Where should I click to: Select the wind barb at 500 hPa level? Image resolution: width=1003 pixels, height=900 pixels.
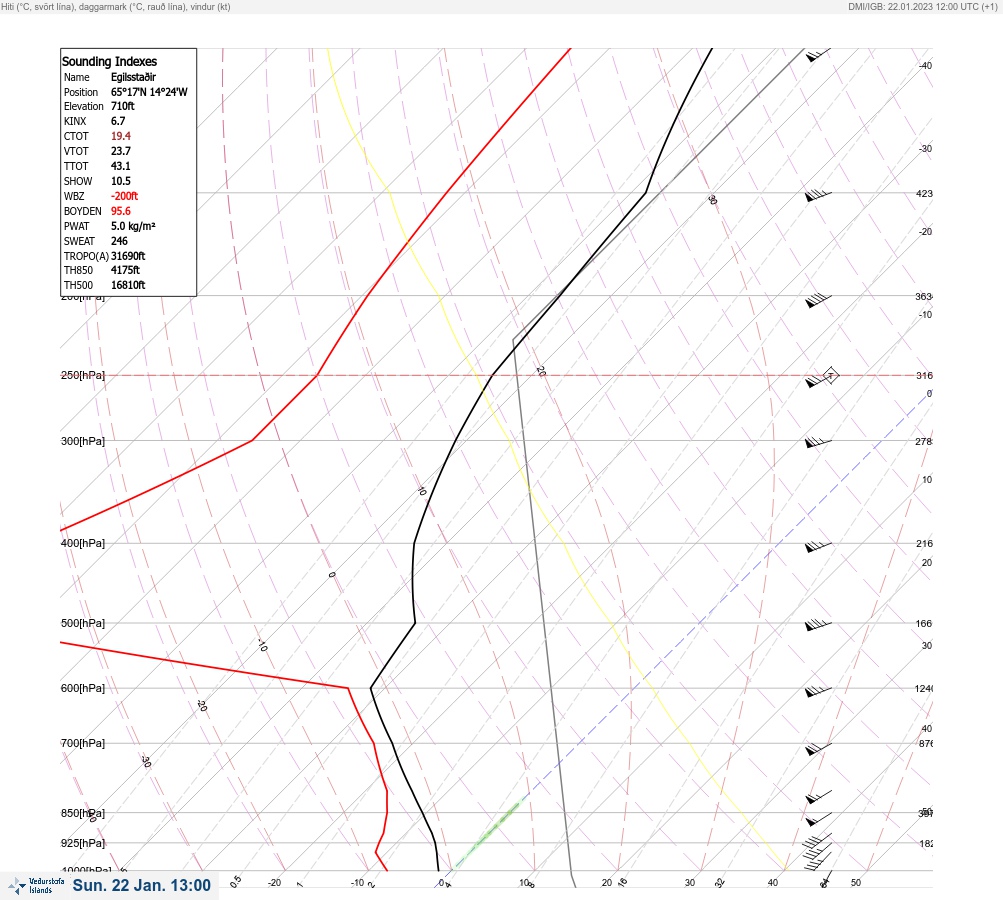pos(818,624)
